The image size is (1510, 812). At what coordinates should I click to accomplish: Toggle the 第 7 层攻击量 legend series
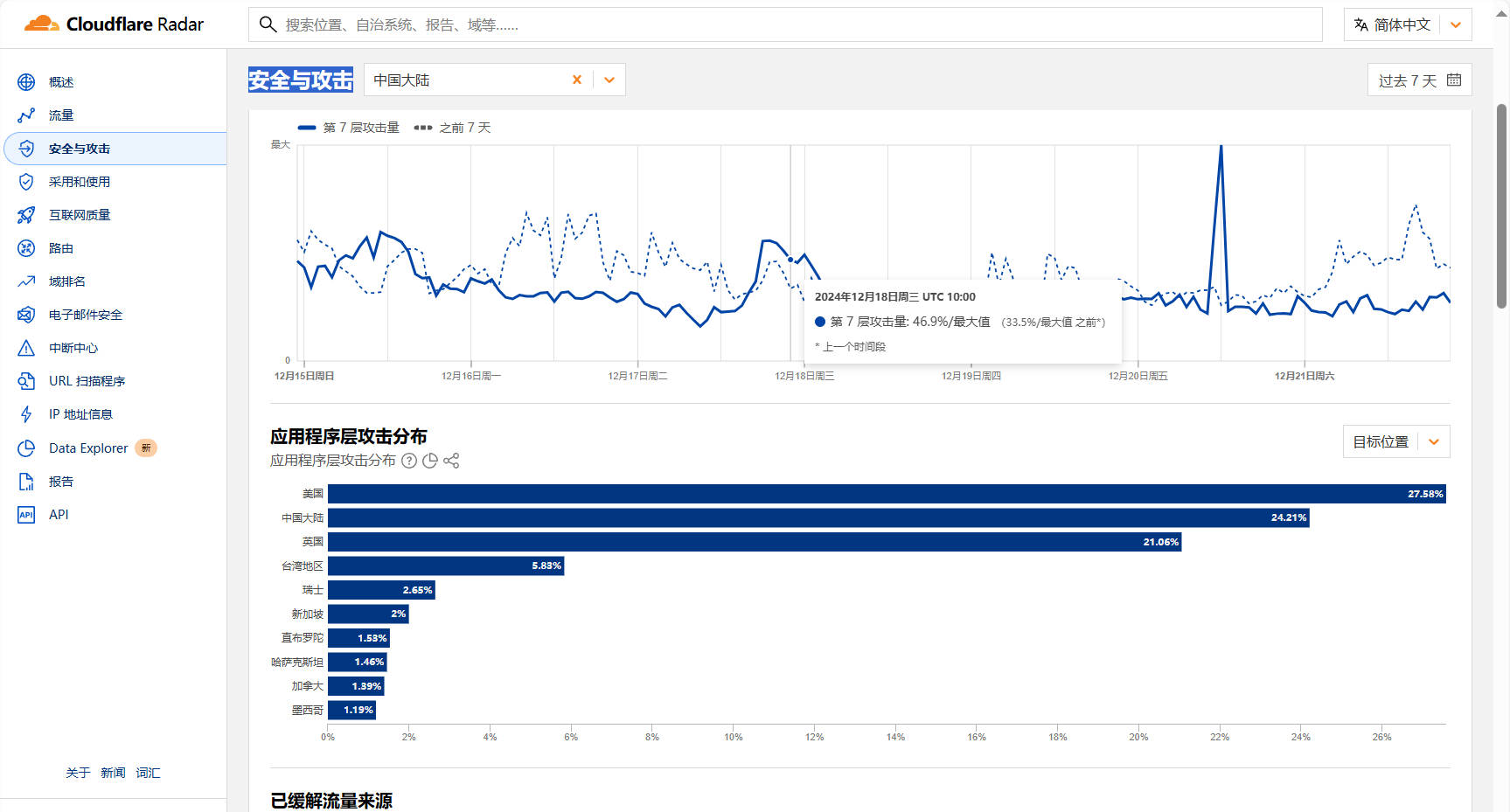(x=348, y=128)
